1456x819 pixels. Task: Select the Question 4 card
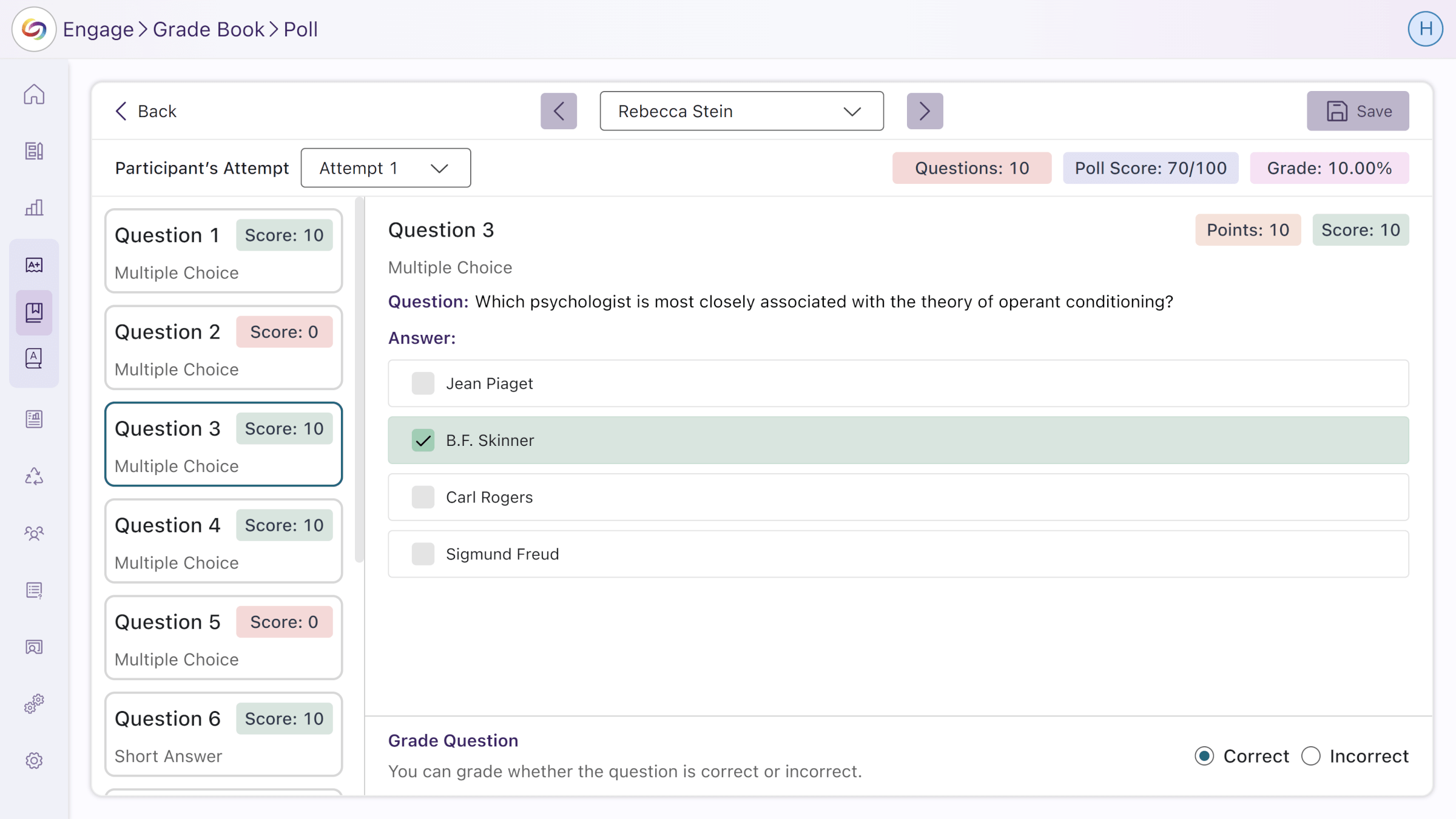pyautogui.click(x=223, y=541)
